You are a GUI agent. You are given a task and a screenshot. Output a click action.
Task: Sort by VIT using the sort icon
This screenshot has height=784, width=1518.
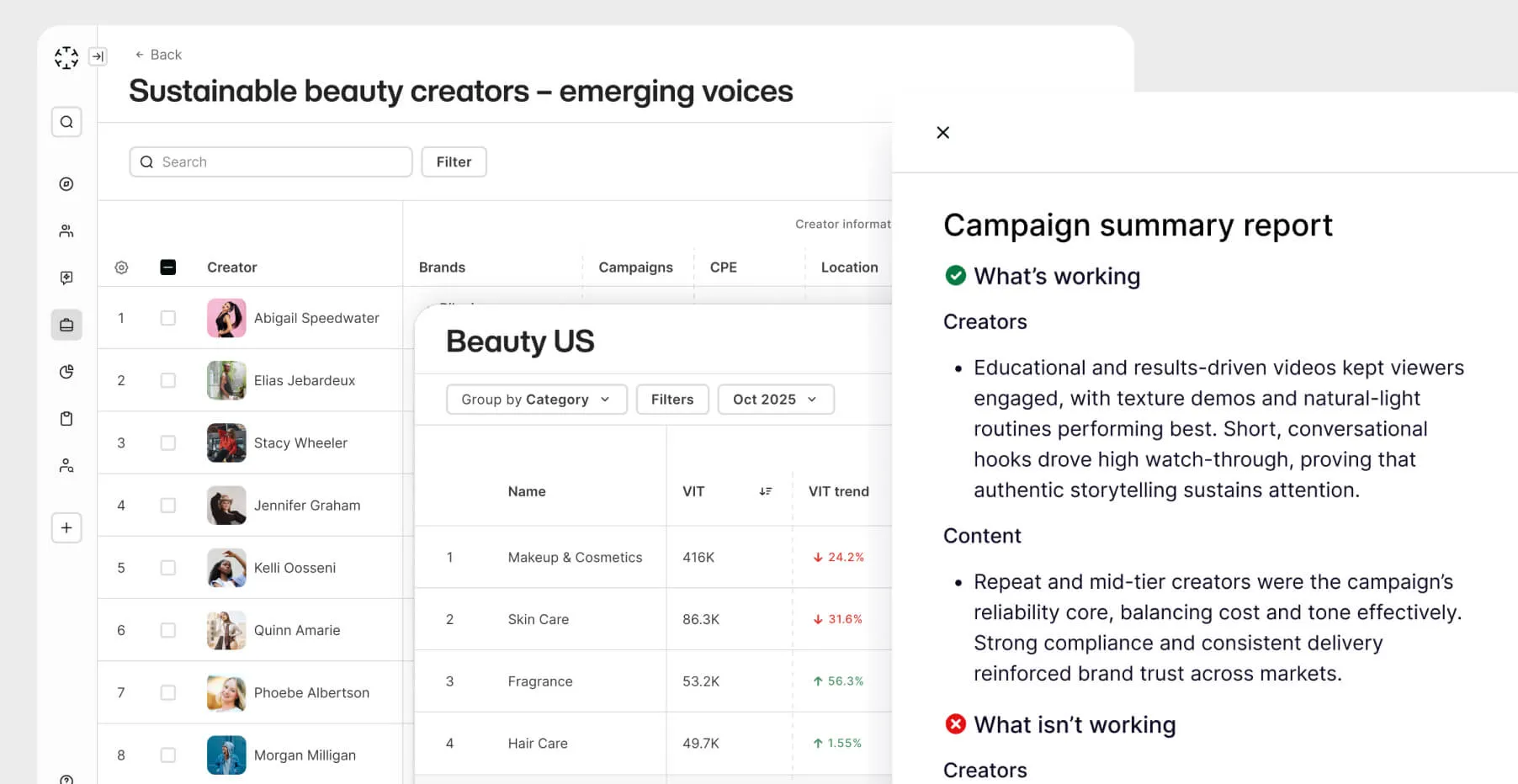coord(766,491)
